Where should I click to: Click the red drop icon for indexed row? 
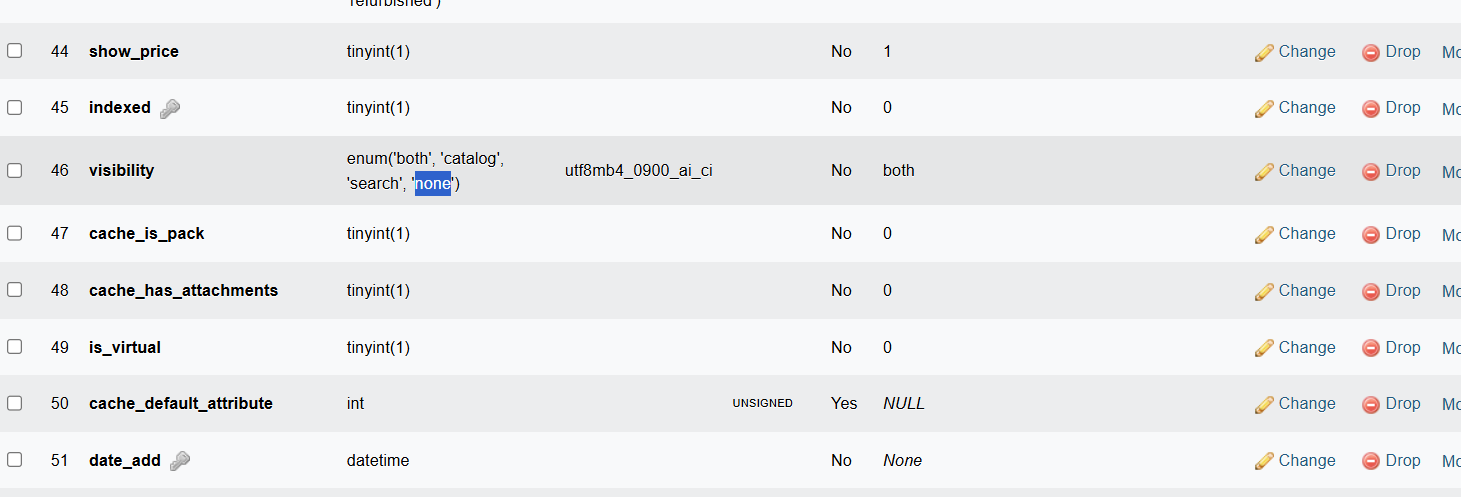[x=1371, y=109]
